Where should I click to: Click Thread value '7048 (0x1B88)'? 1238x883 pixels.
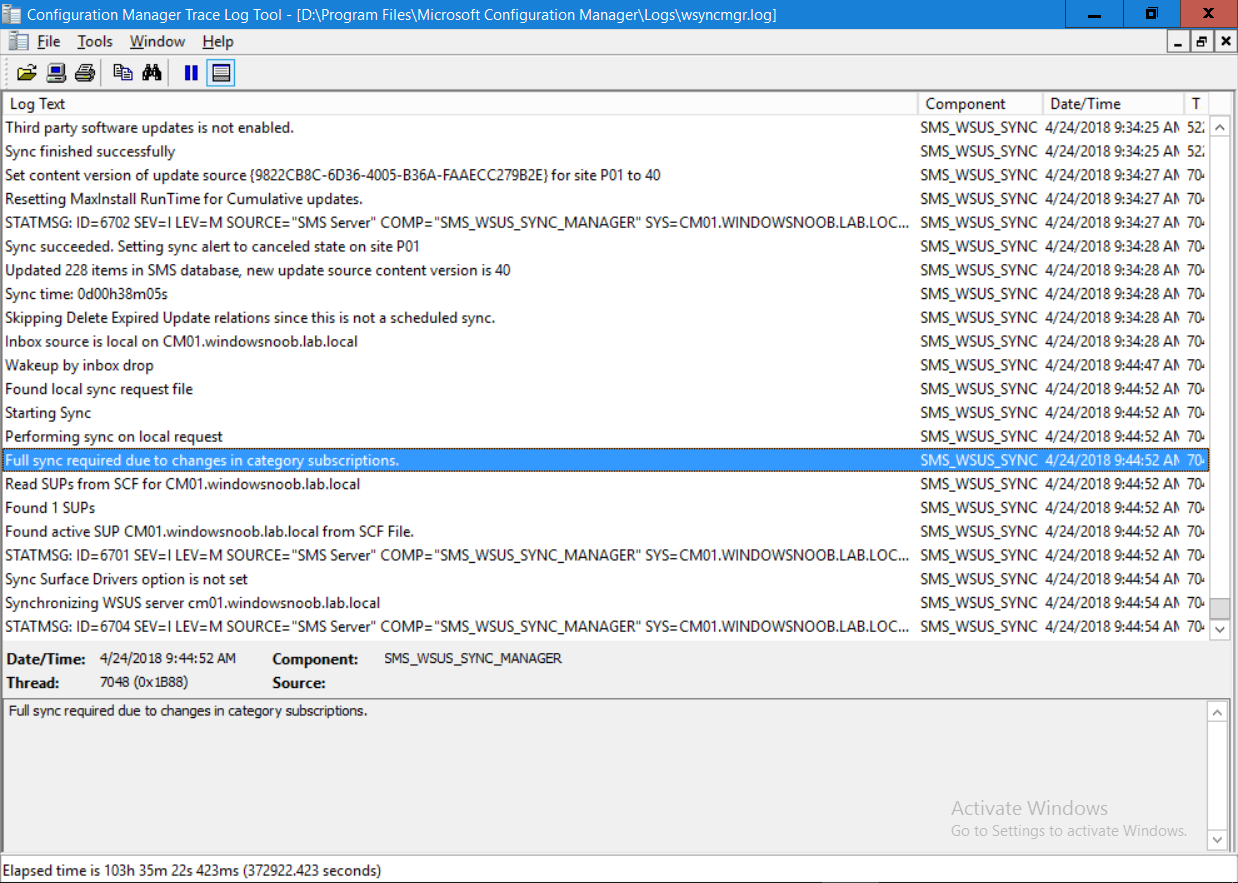144,683
